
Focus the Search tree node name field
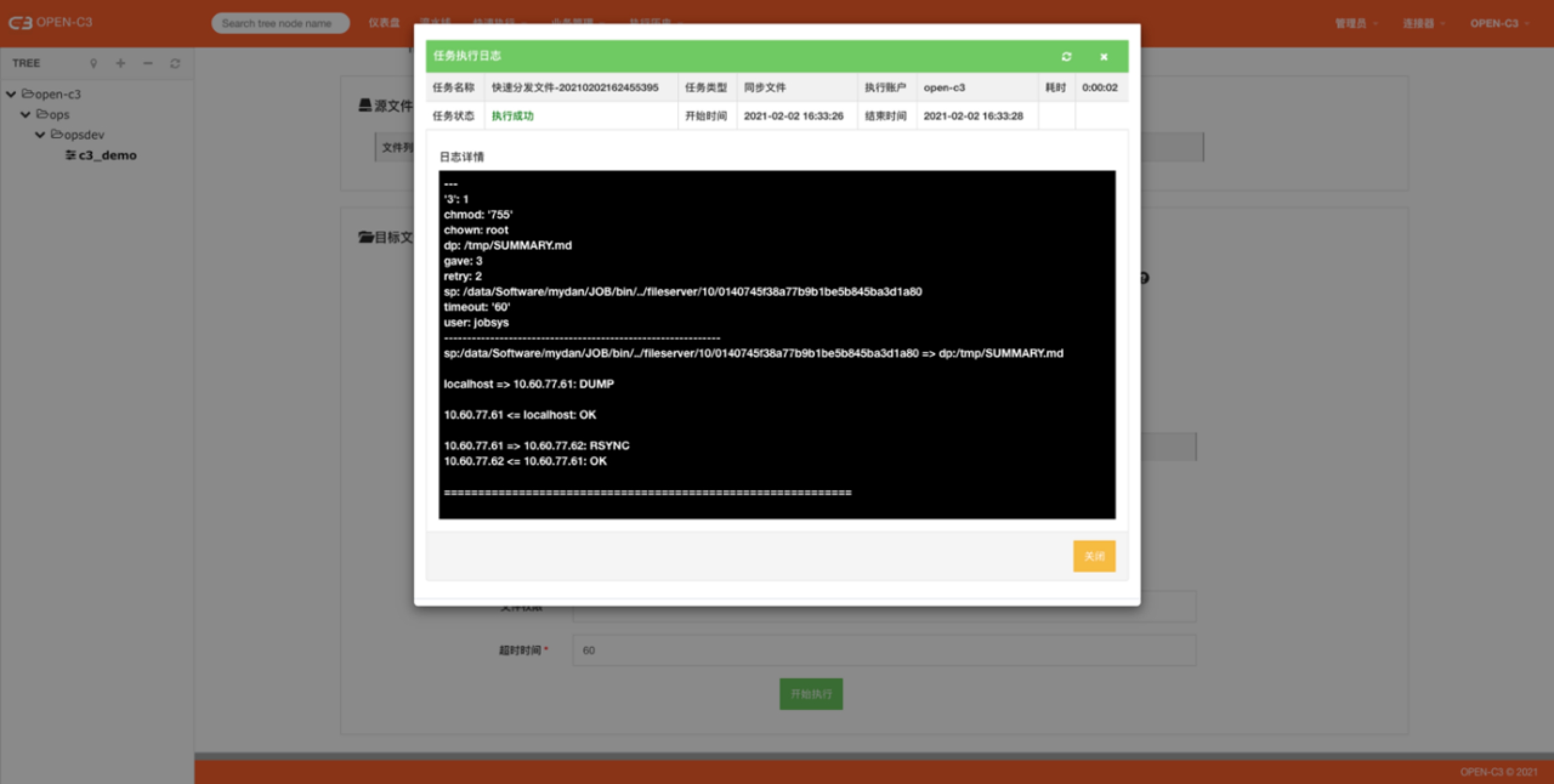[x=280, y=23]
